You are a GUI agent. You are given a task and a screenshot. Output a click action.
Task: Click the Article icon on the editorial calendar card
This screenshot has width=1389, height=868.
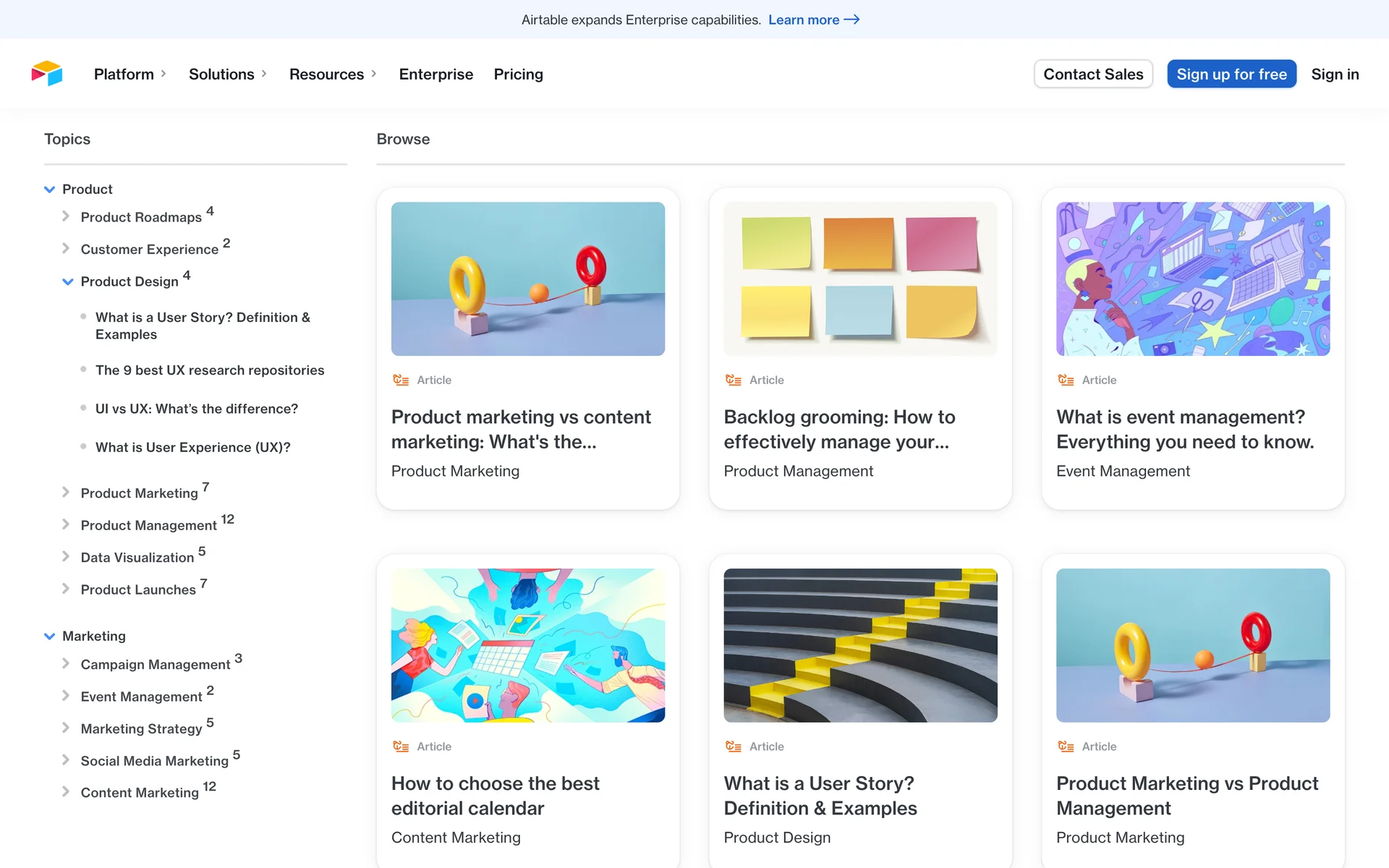tap(401, 746)
